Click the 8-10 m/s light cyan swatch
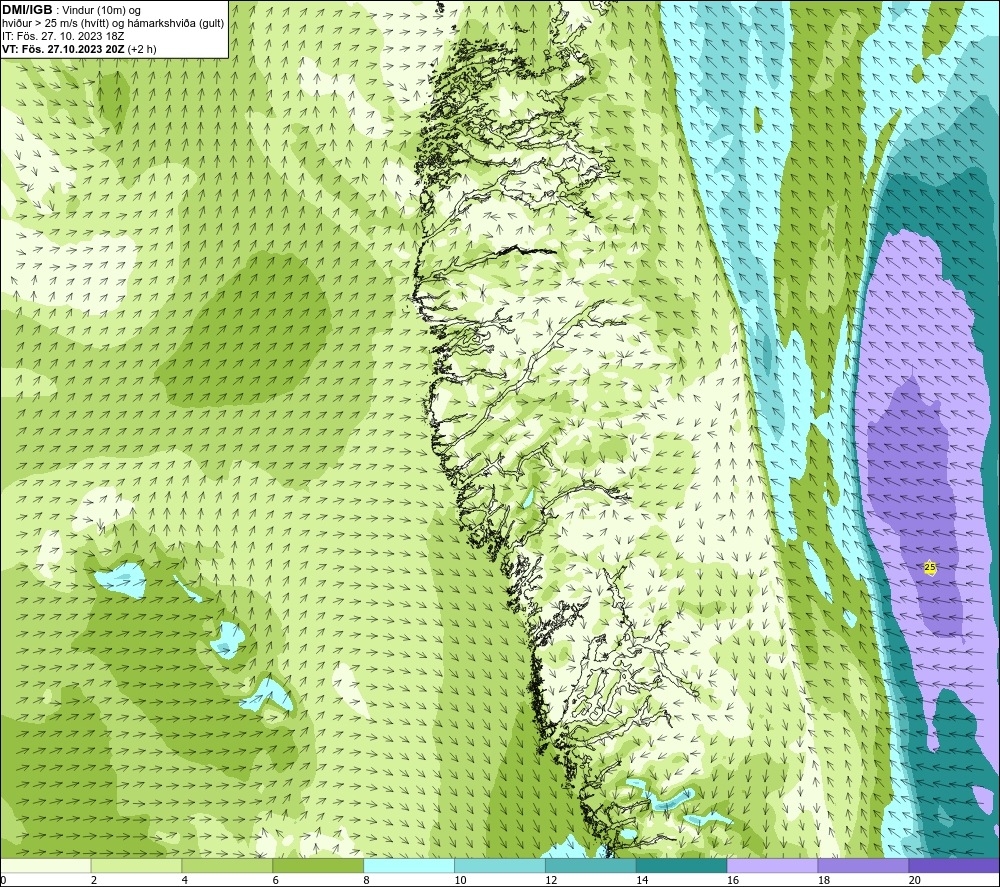This screenshot has height=887, width=1000. click(x=409, y=865)
